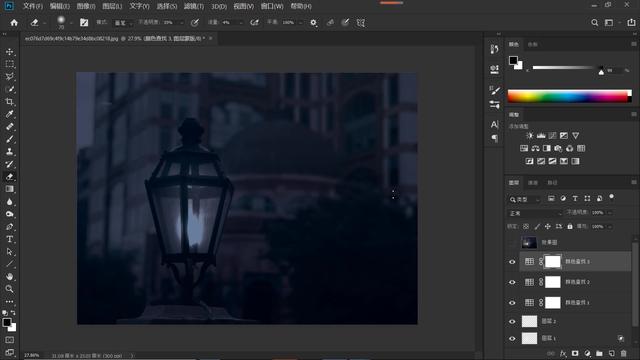Select the Rectangular Marquee tool

9,64
